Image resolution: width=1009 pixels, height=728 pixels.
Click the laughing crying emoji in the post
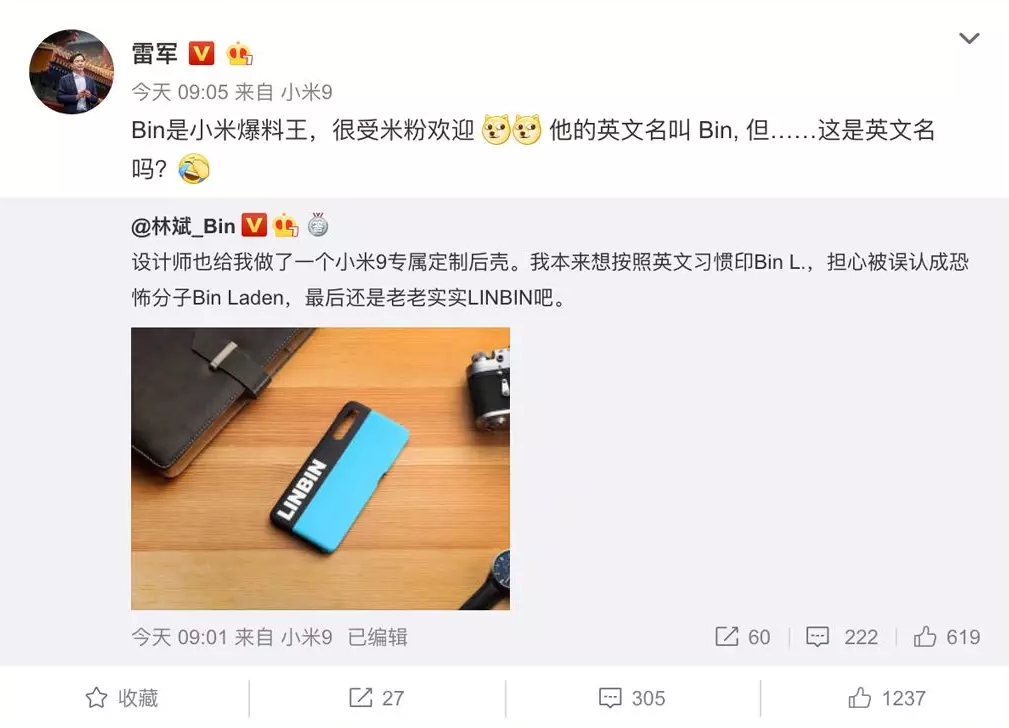[x=194, y=169]
